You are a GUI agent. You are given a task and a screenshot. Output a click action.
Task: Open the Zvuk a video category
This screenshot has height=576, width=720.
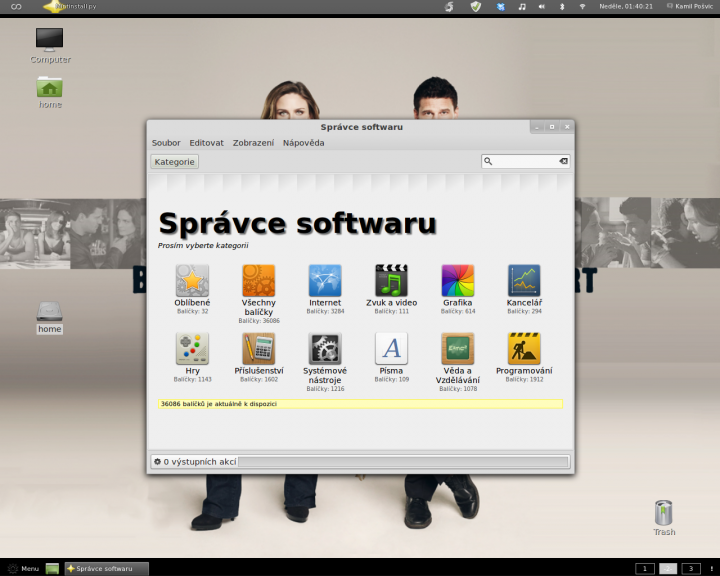[391, 281]
